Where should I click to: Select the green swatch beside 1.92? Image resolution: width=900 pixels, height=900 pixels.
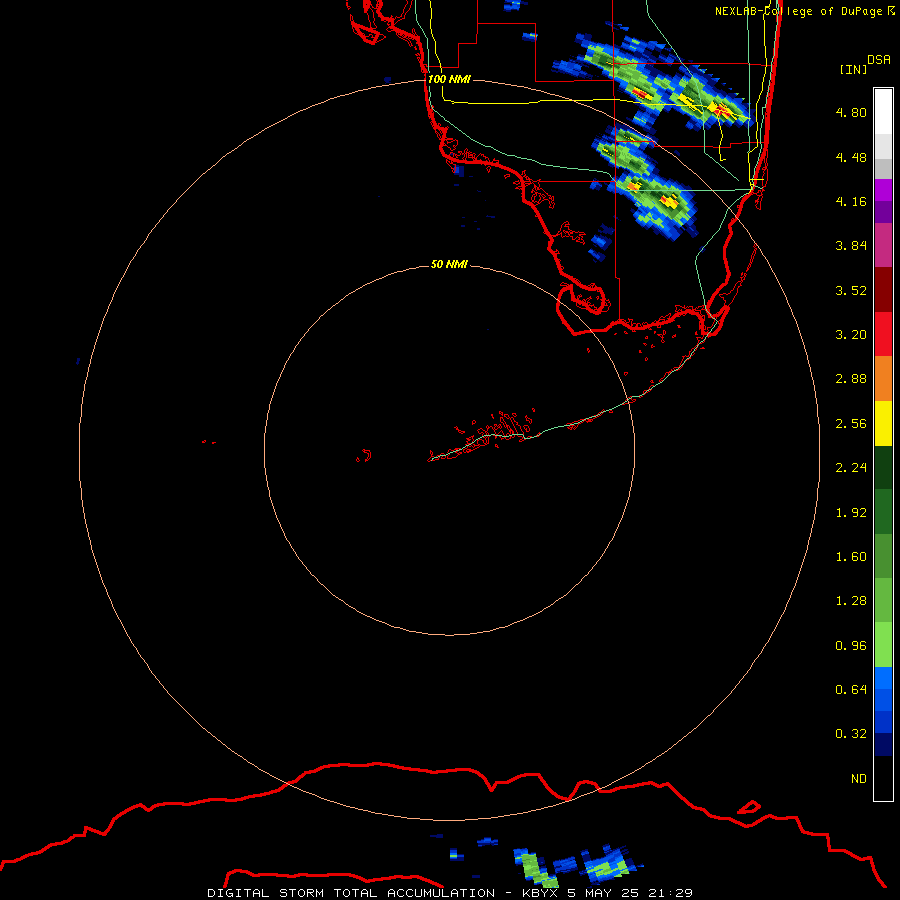pos(883,512)
